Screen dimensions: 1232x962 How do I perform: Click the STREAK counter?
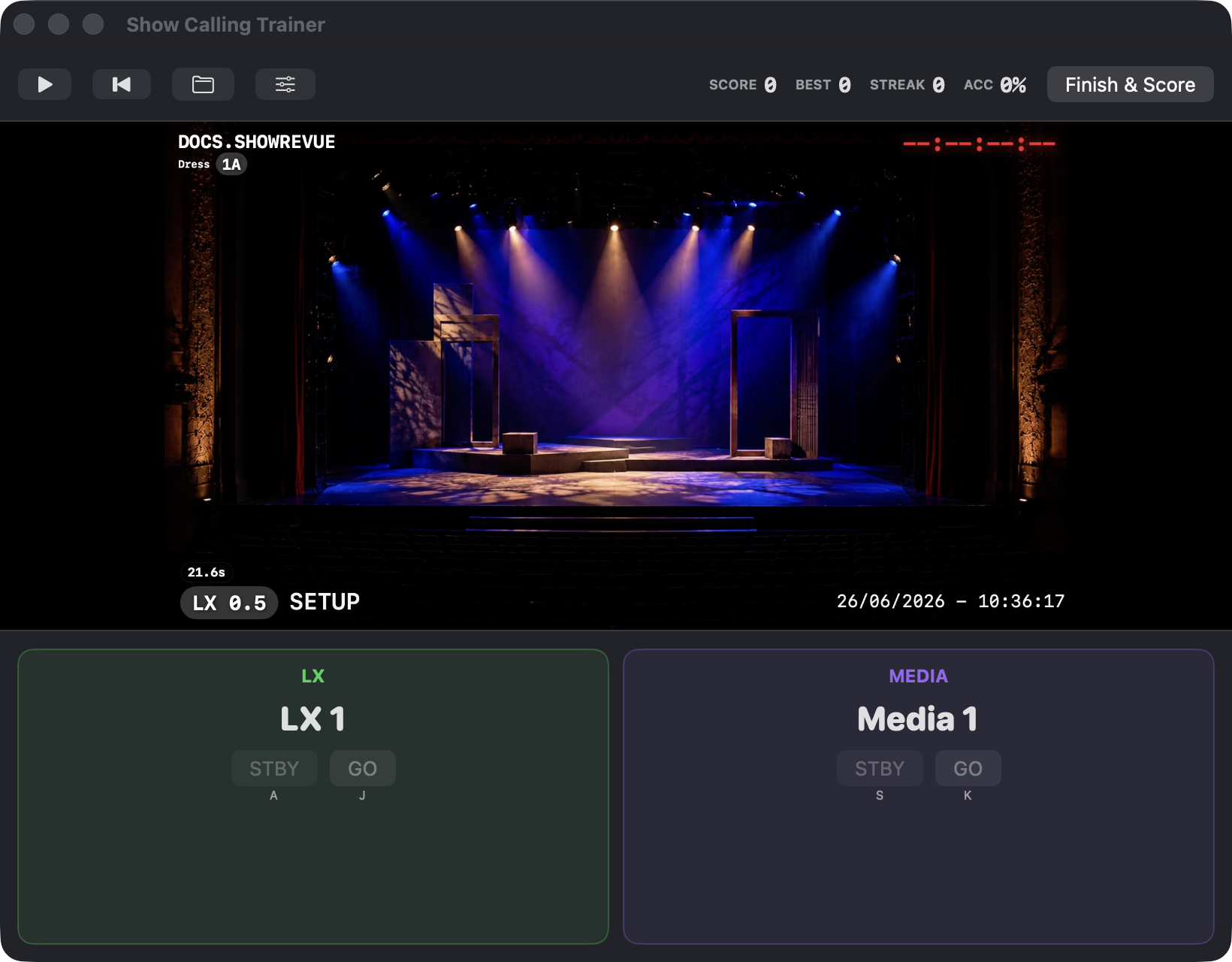pos(907,84)
